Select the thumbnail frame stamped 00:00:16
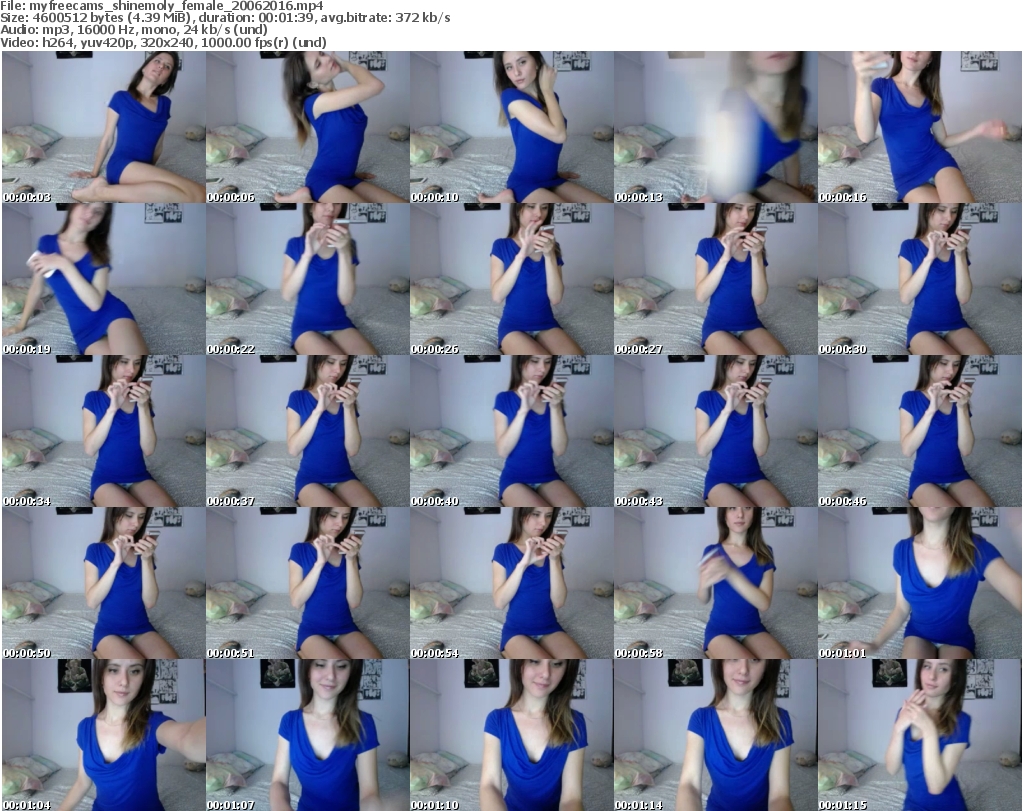Screen dimensions: 1024x811 tap(920, 127)
